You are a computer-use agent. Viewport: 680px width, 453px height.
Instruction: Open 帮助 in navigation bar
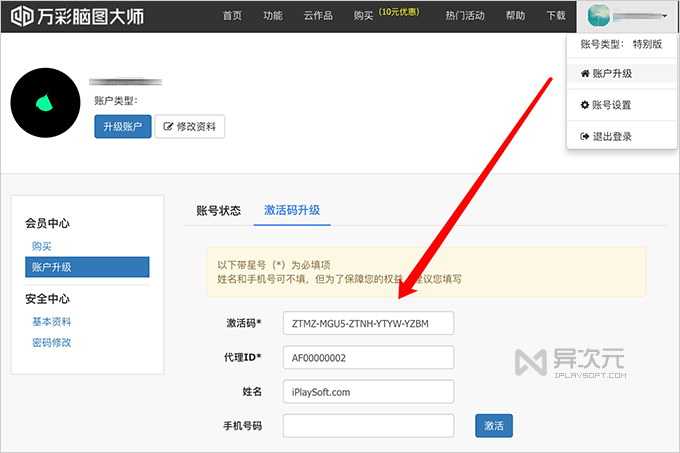pyautogui.click(x=515, y=16)
